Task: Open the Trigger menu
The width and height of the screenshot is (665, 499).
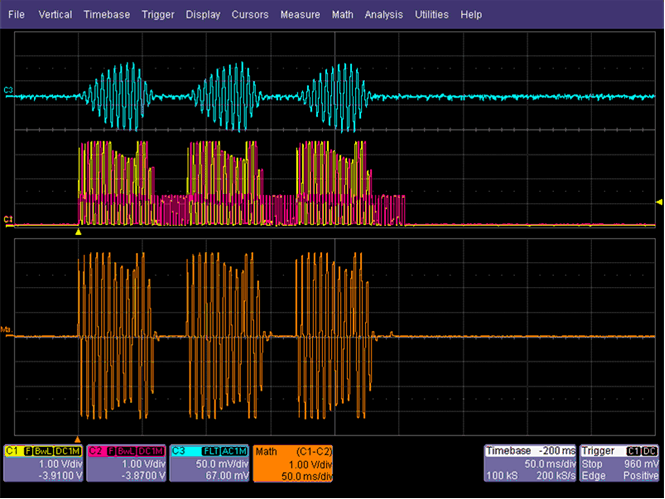Action: click(x=160, y=15)
